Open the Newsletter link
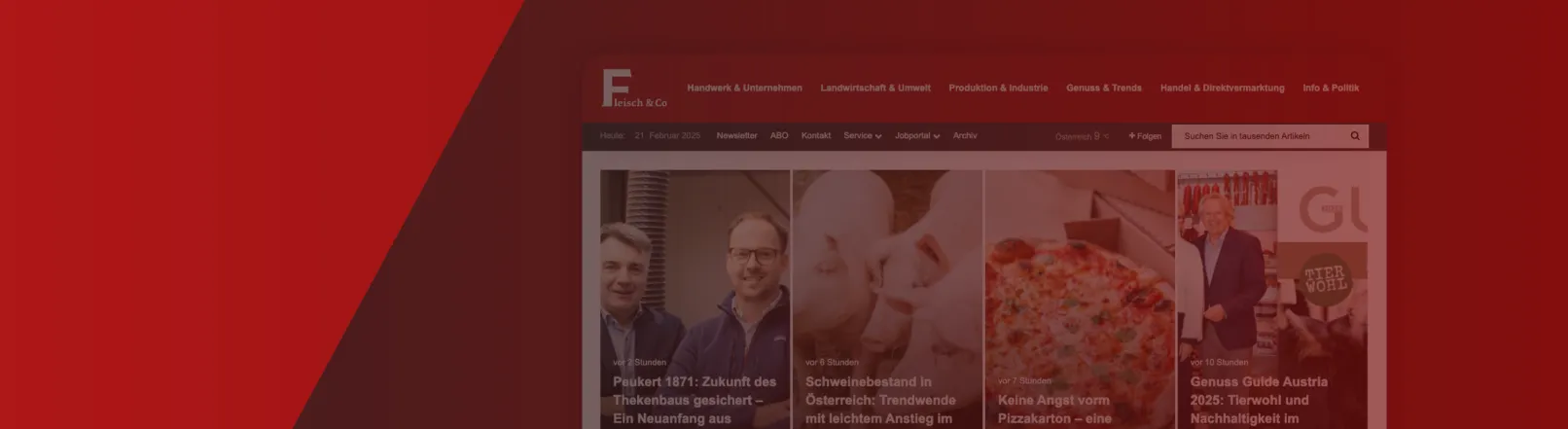Viewport: 1568px width, 429px height. tap(736, 136)
